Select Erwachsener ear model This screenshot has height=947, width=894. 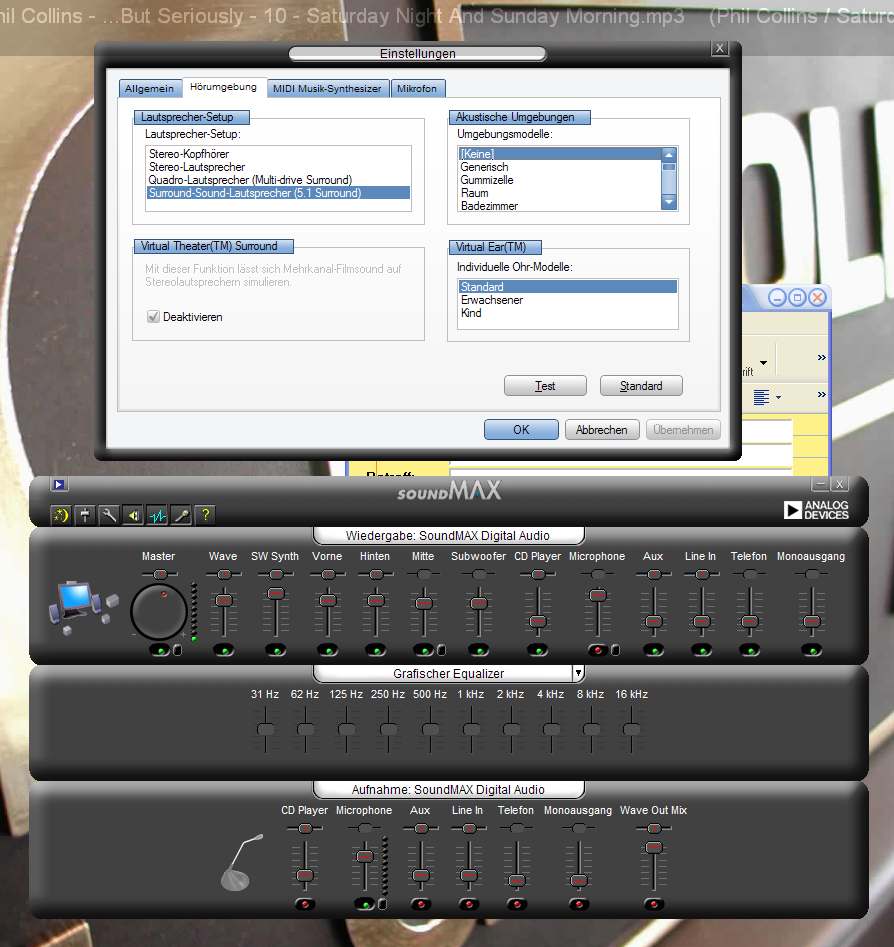tap(567, 300)
